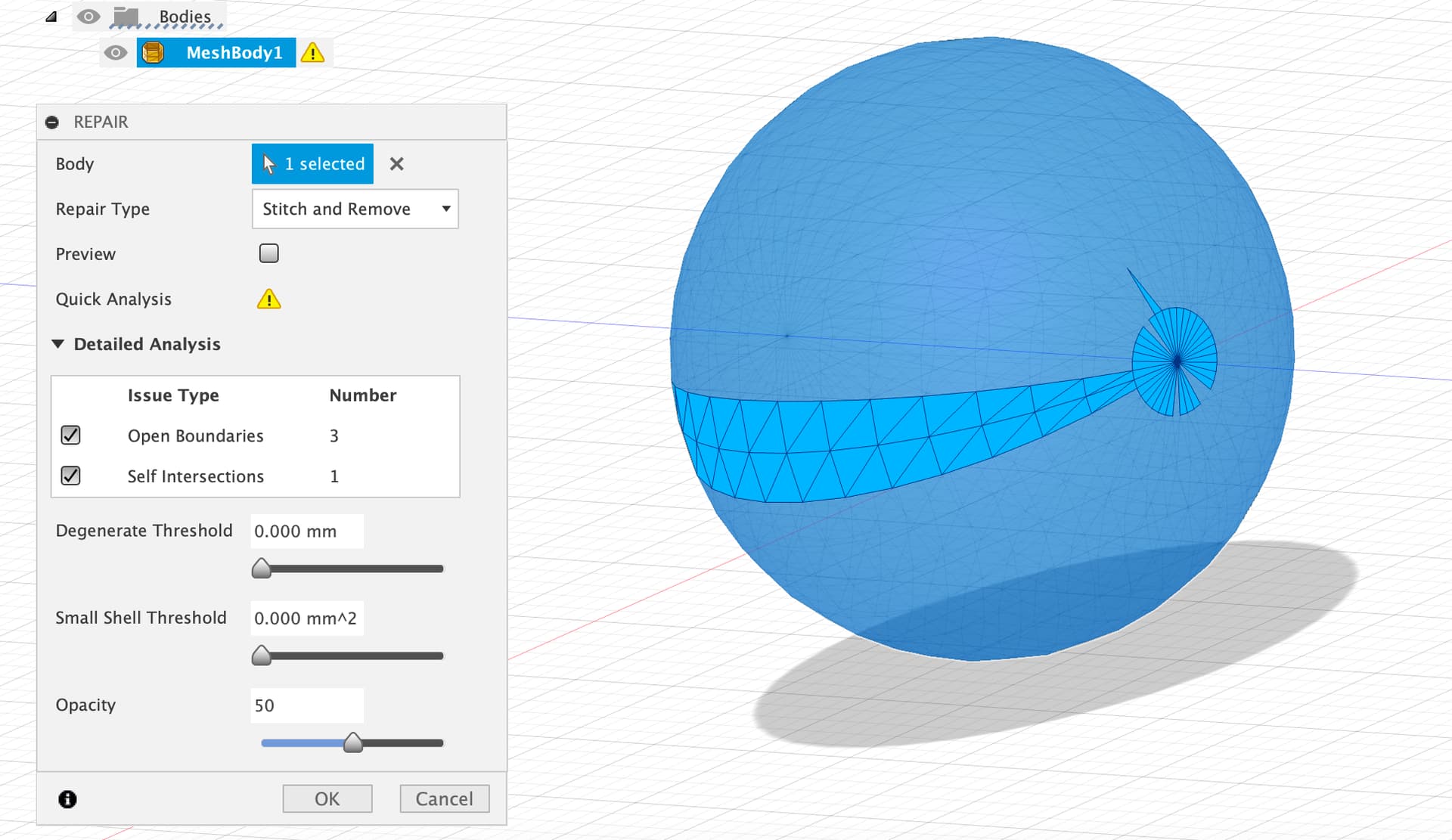Enable the Preview checkbox

tap(268, 253)
